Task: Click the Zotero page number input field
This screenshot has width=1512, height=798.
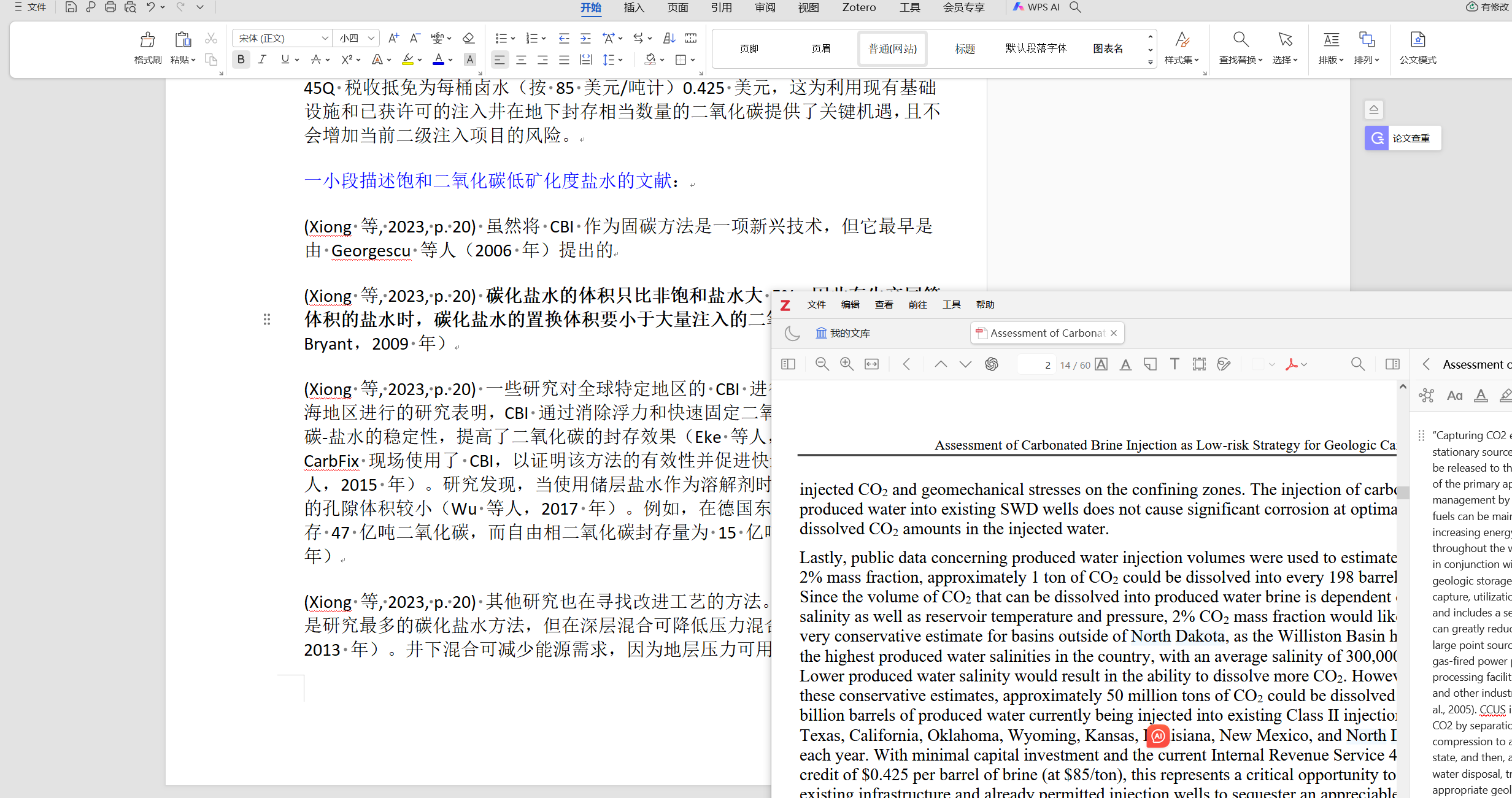Action: (x=1036, y=364)
